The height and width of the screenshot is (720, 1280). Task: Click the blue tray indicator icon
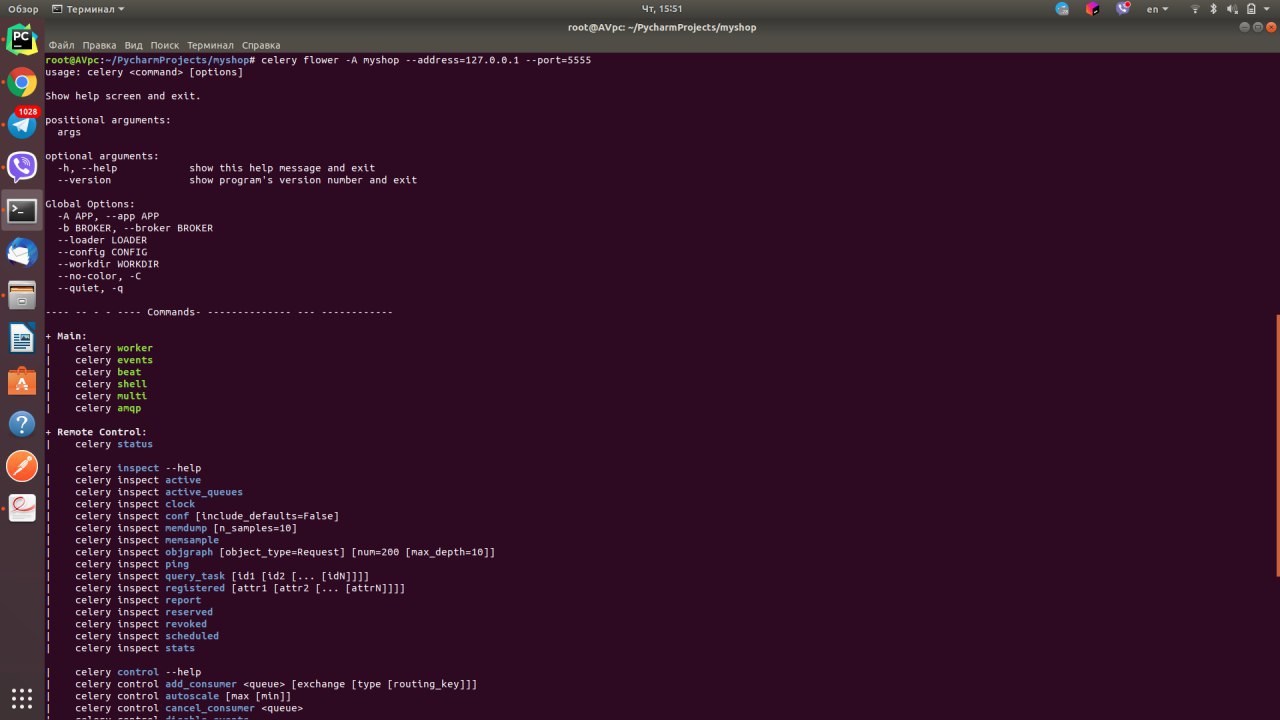tap(1062, 8)
